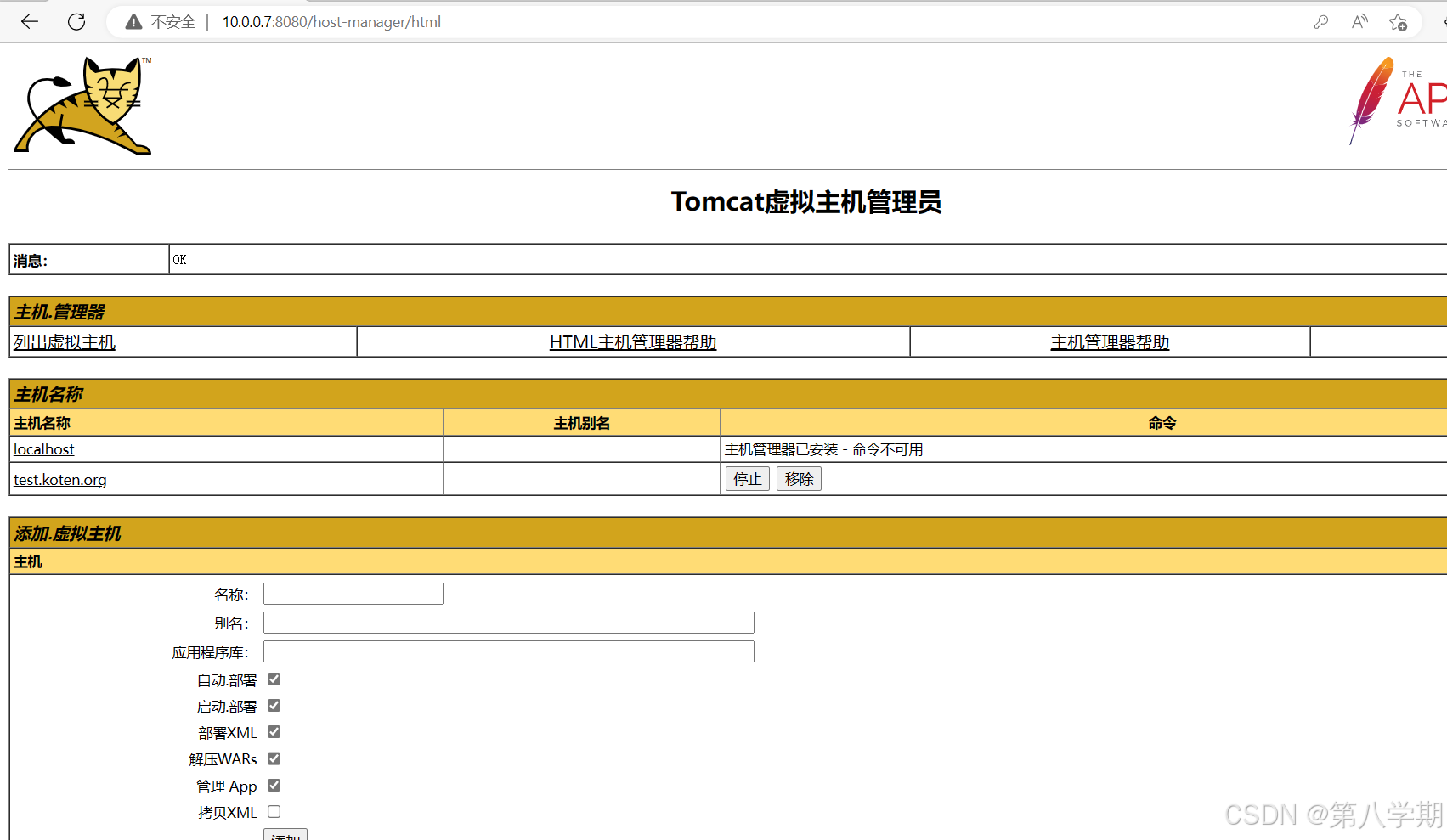This screenshot has width=1447, height=840.
Task: Open the HTML主机管理器帮助 link
Action: [633, 342]
